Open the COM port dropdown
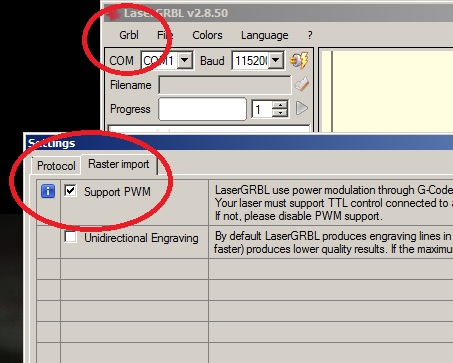Viewport: 453px width, 363px height. click(185, 61)
